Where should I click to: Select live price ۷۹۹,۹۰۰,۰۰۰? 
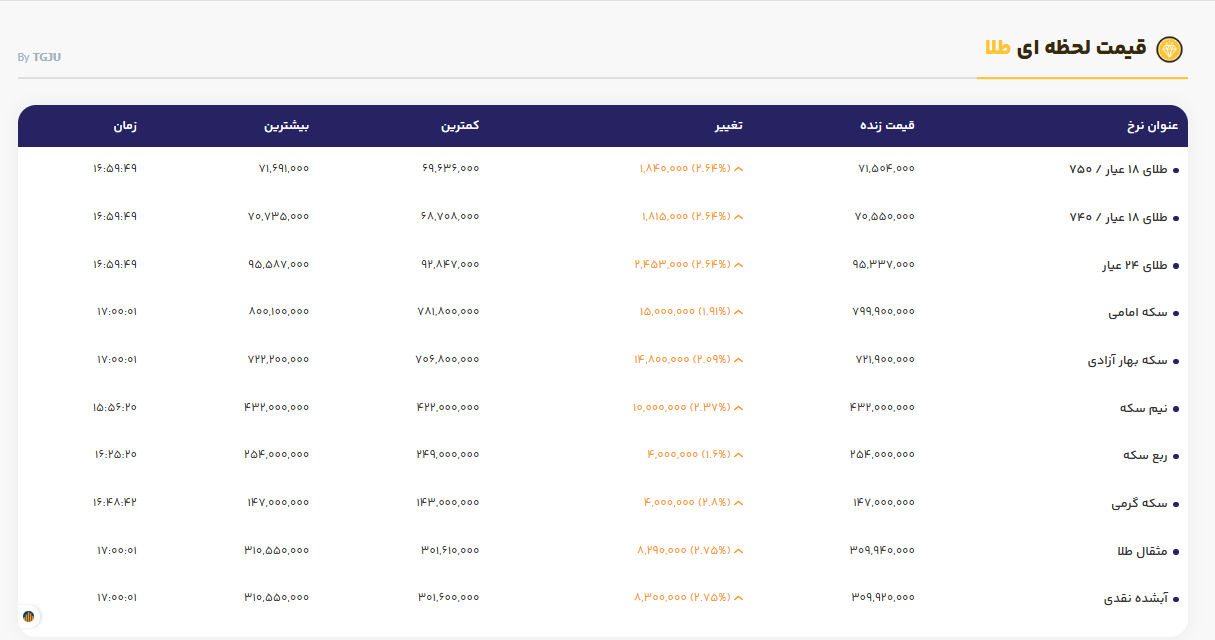click(882, 312)
